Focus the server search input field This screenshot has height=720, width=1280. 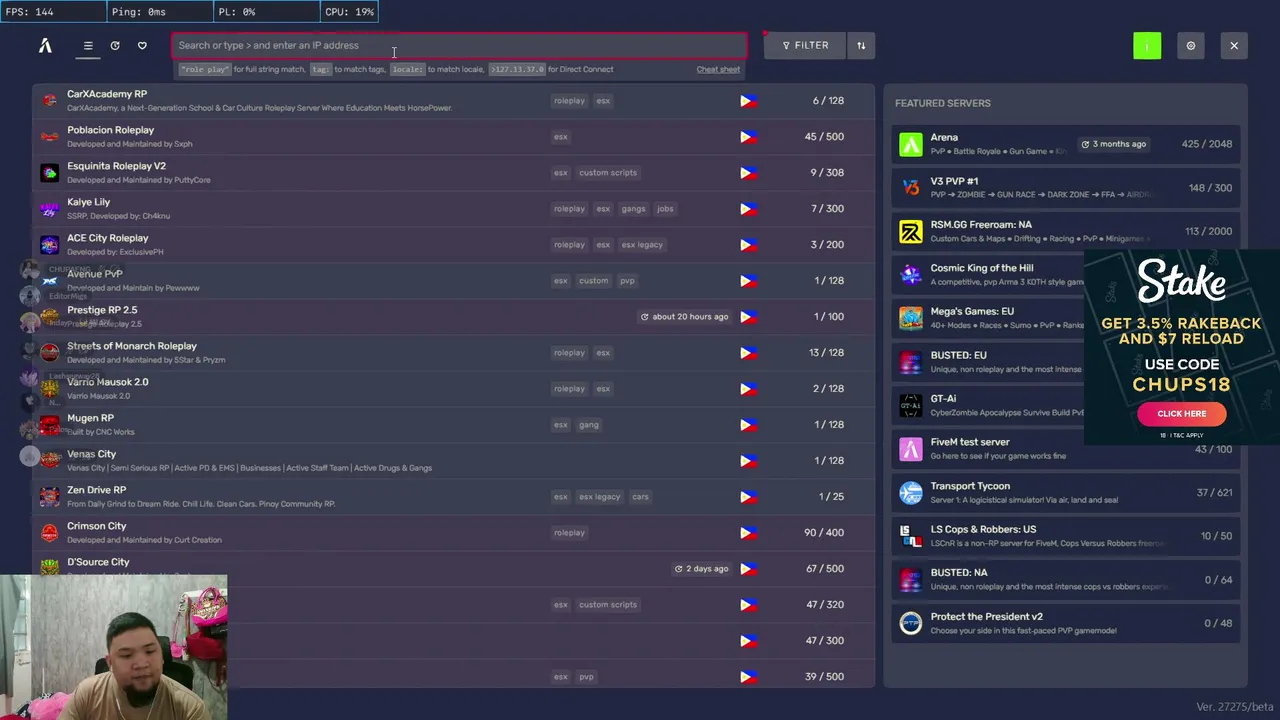(459, 45)
